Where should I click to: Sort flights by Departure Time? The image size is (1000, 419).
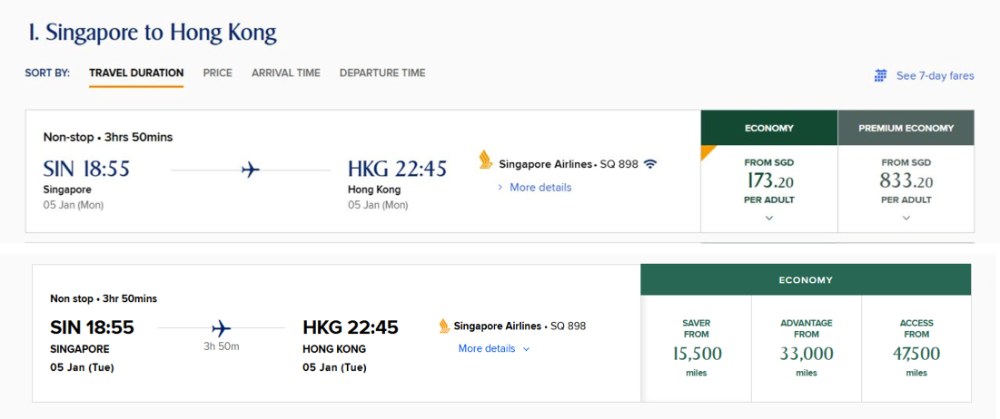382,73
